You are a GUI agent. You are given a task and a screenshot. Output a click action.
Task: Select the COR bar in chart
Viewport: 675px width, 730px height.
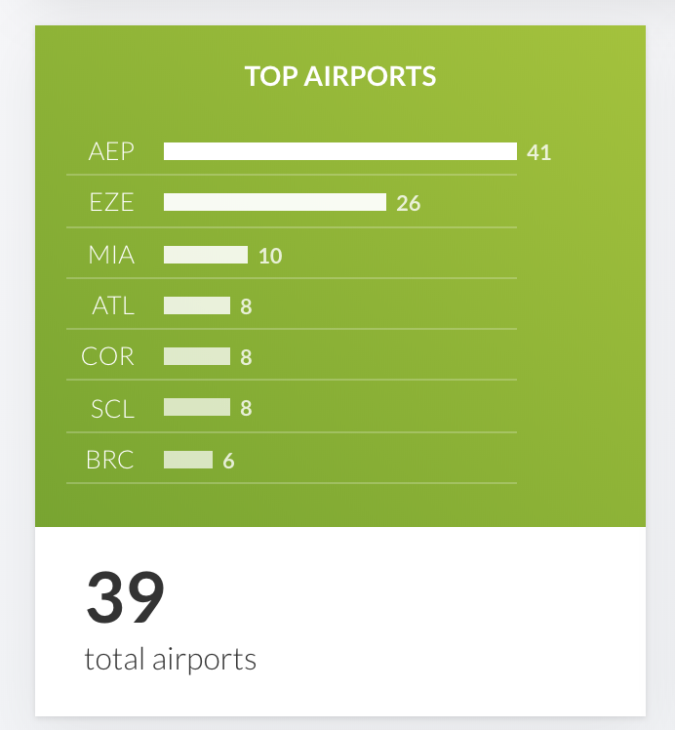tap(197, 356)
